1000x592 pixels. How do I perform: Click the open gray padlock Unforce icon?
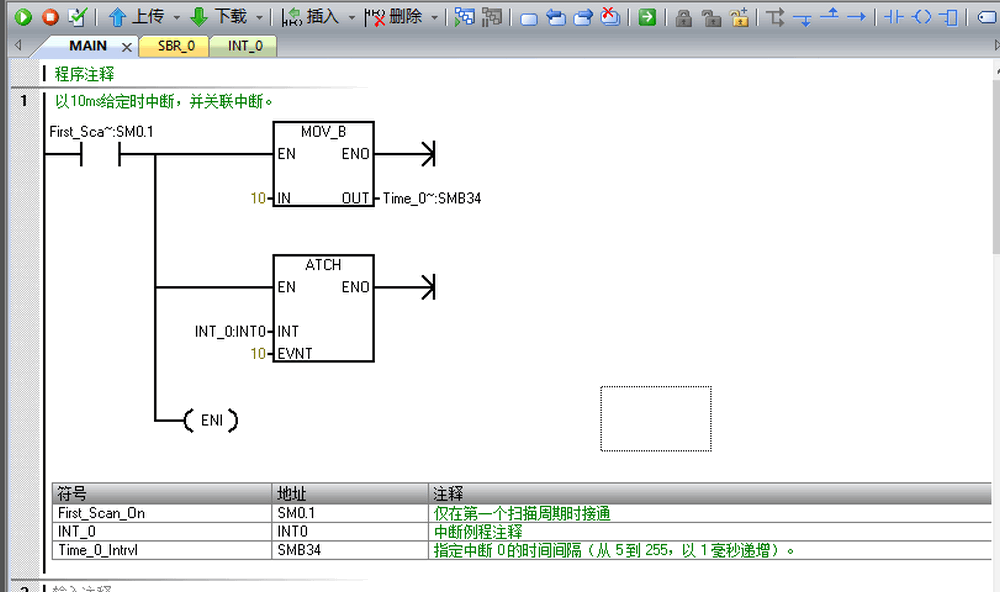coord(711,18)
